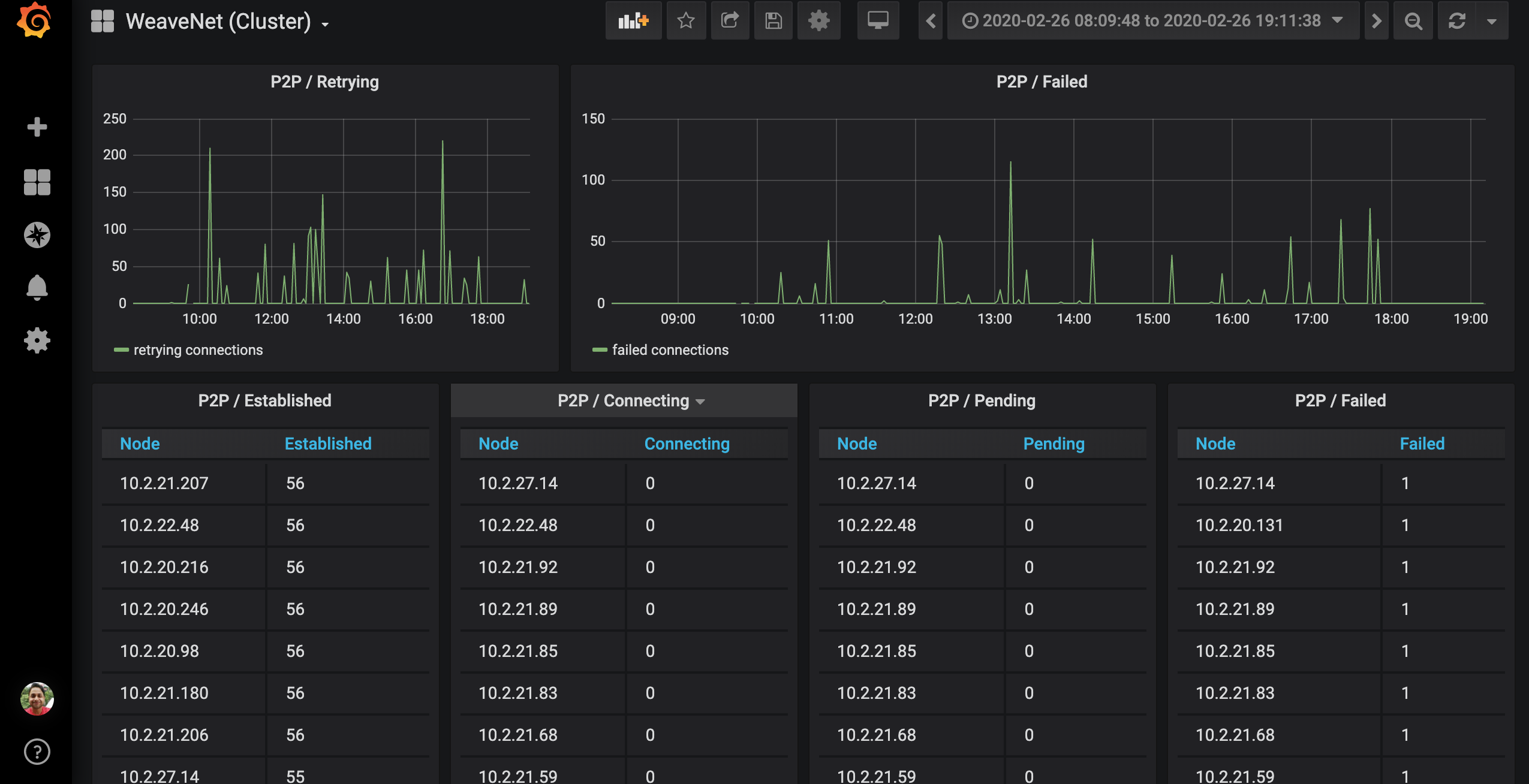1529x784 pixels.
Task: Open Explore compass icon in sidebar
Action: [37, 235]
